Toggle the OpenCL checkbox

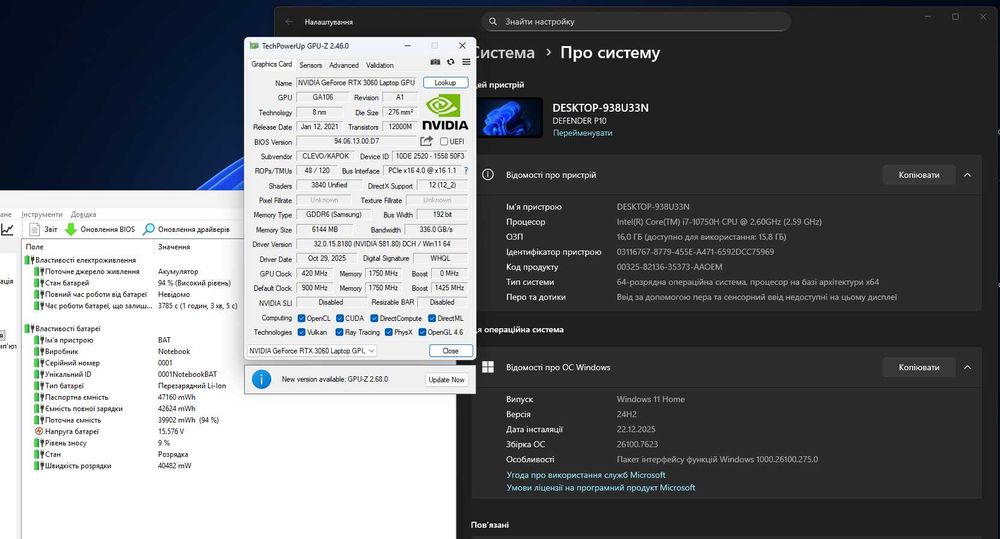[x=302, y=318]
